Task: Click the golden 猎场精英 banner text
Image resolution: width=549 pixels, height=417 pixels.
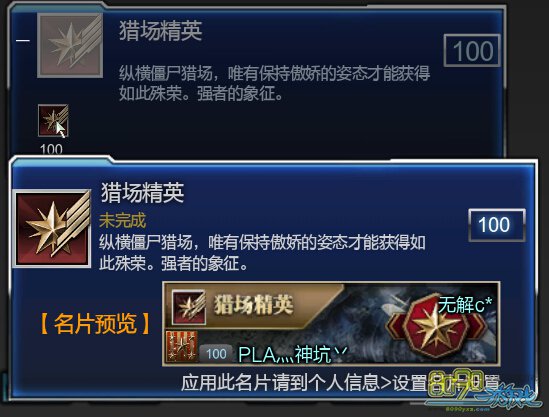Action: 253,305
